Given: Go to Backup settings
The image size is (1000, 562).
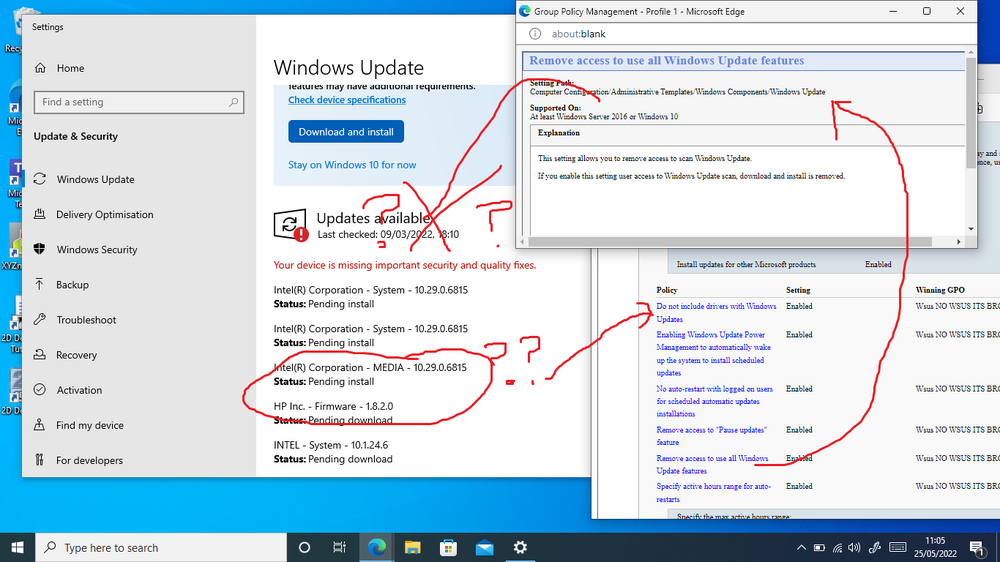Looking at the screenshot, I should [72, 285].
